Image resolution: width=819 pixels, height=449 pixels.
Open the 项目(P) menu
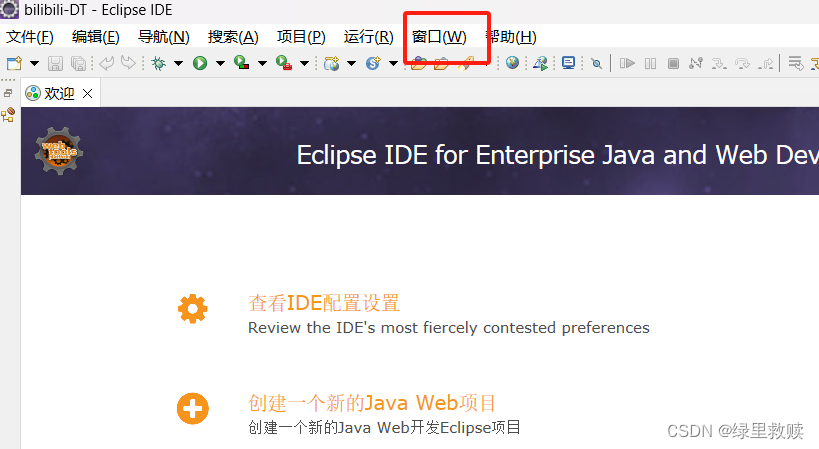[301, 37]
